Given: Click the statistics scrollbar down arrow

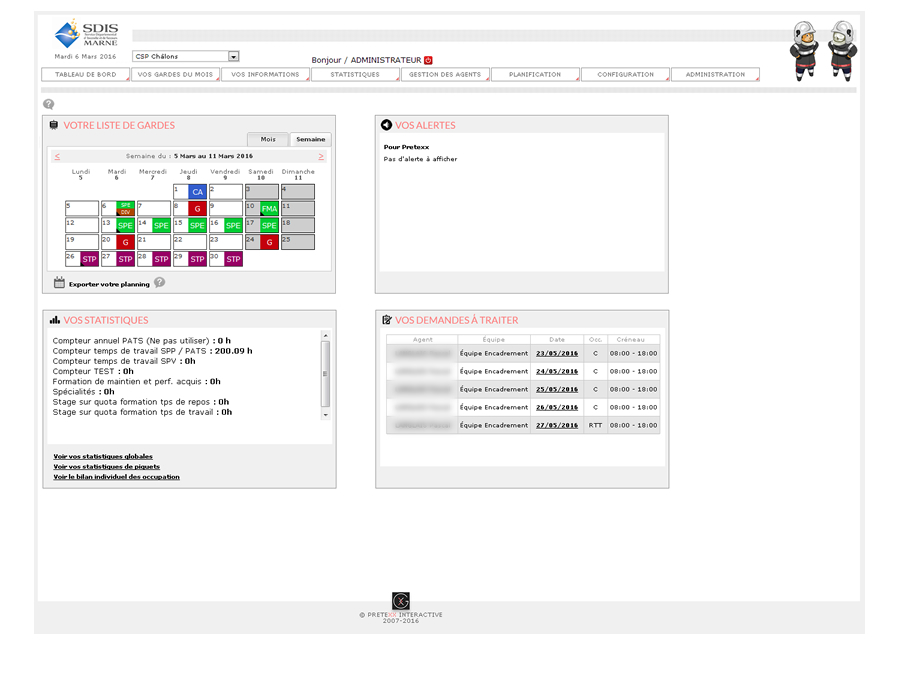Looking at the screenshot, I should click(325, 414).
